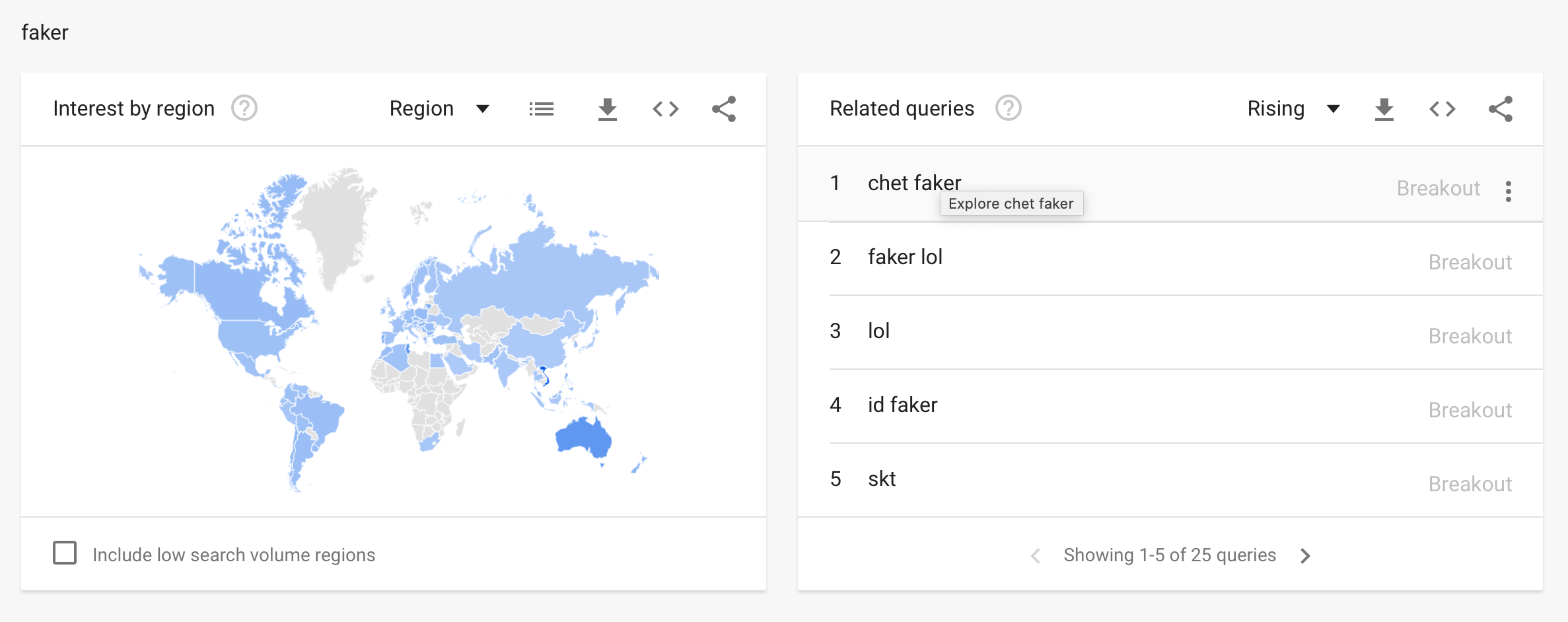Download Related queries data

point(1384,109)
